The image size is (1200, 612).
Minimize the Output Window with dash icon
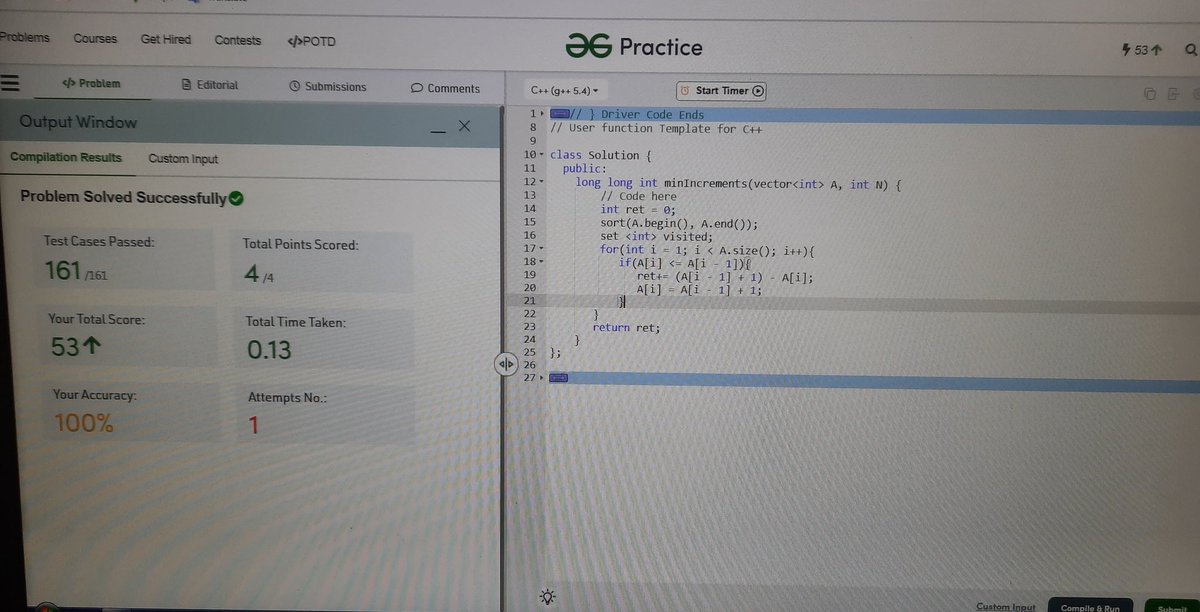[439, 130]
